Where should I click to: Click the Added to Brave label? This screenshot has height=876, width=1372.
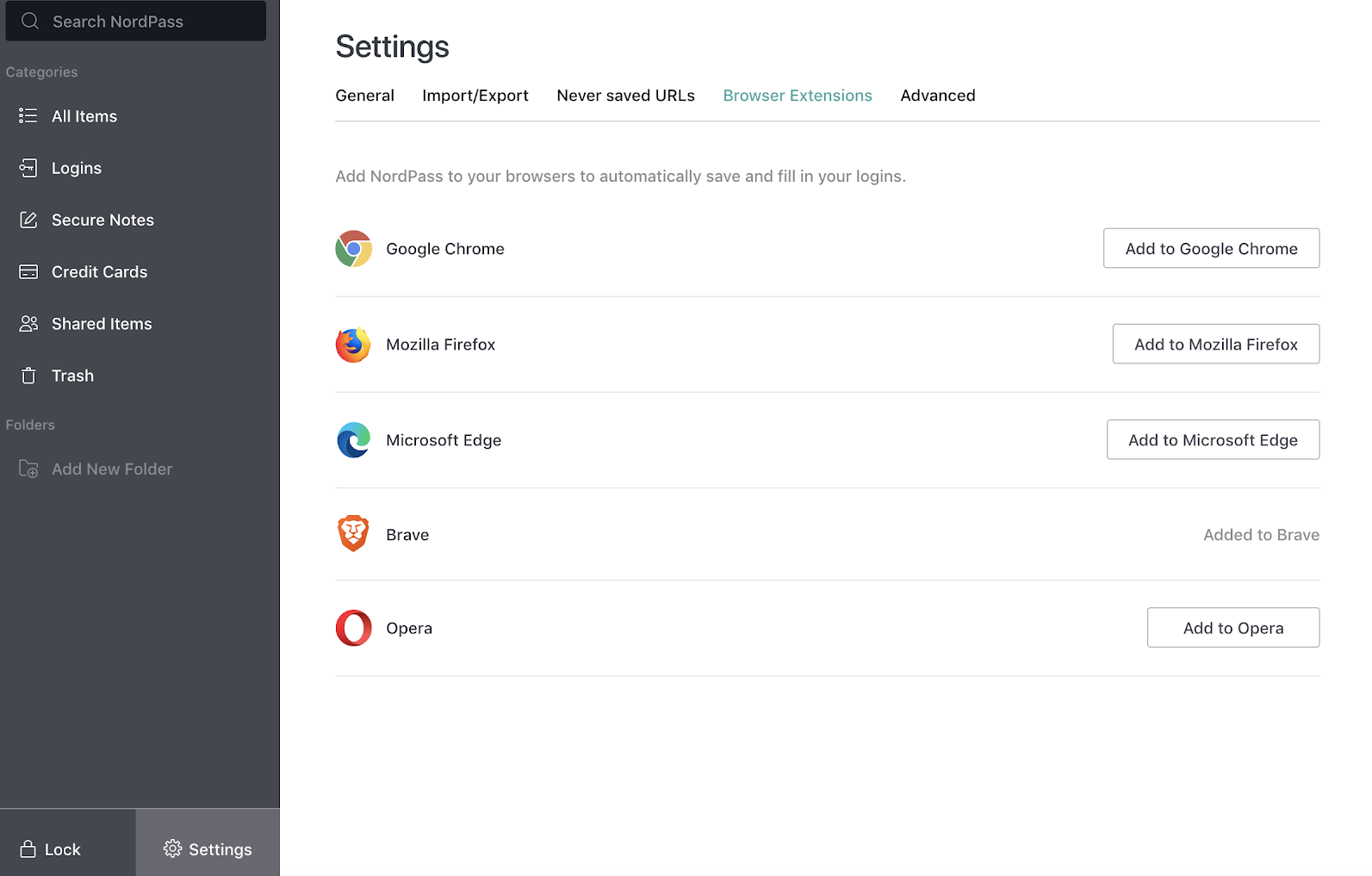(1261, 535)
